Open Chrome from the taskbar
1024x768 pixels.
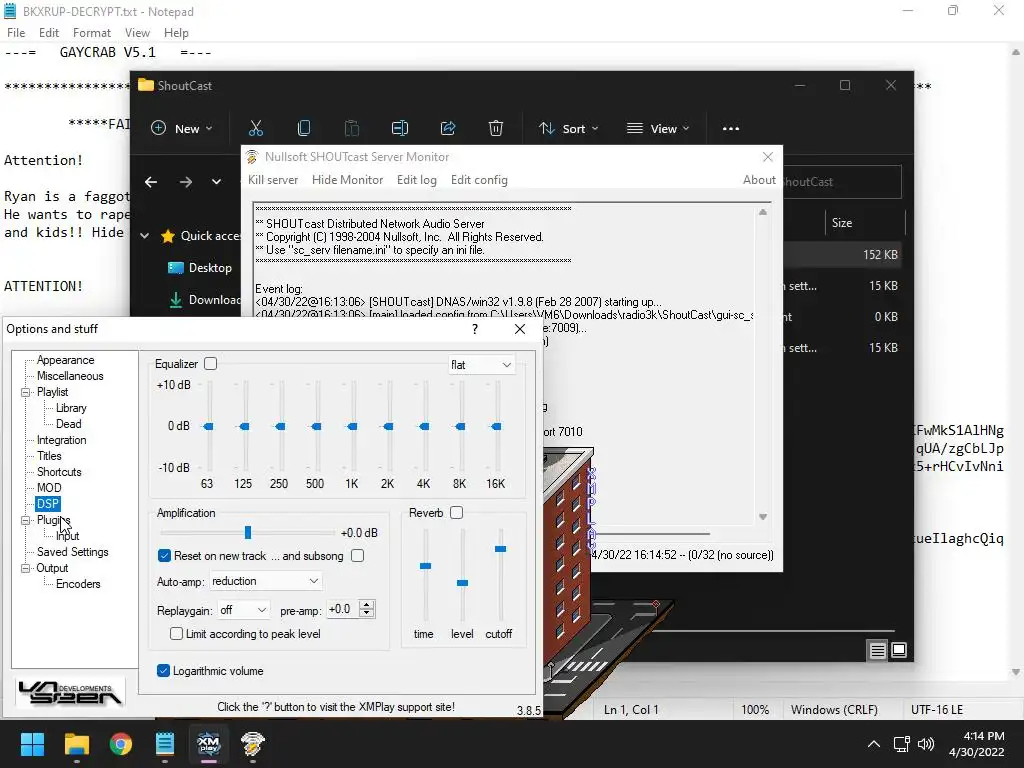click(x=121, y=744)
